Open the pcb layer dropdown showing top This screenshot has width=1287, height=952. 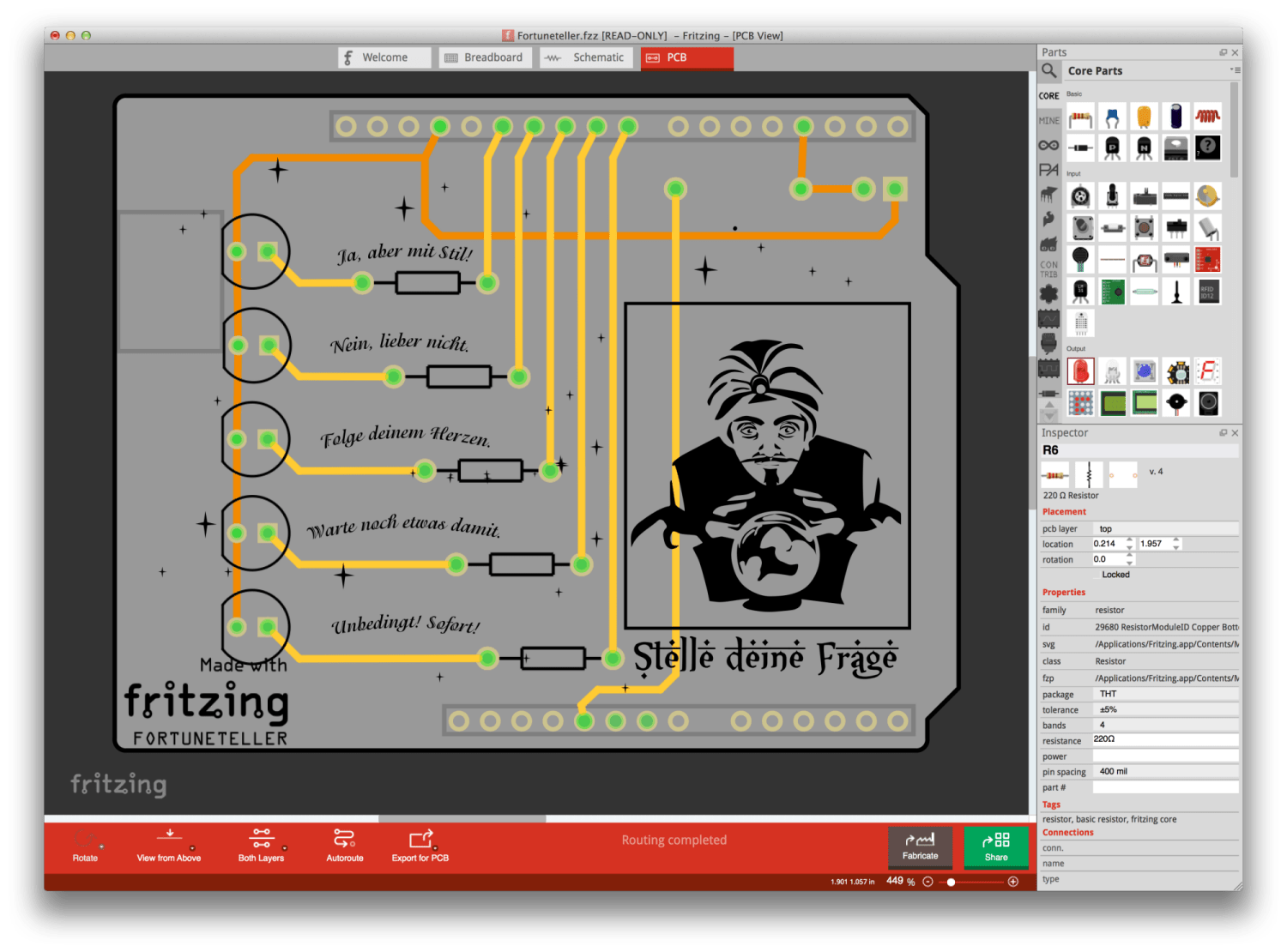pos(1165,529)
